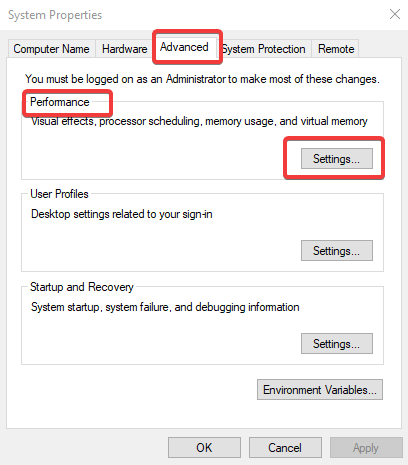Open Performance Settings button
The height and width of the screenshot is (465, 408).
click(x=337, y=159)
